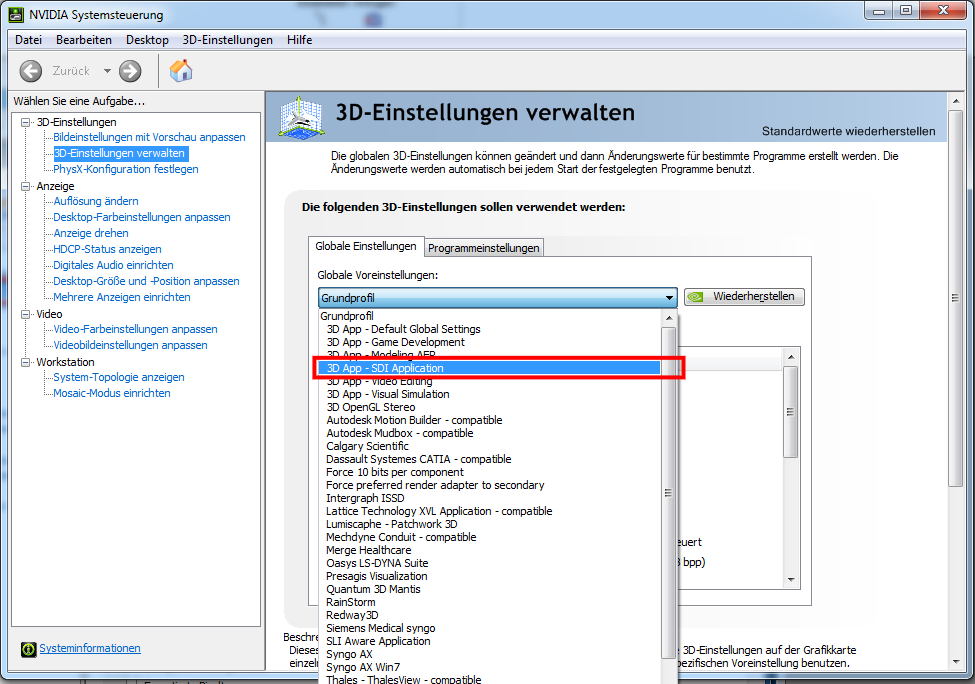Screen dimensions: 975x684
Task: Select Mechdyne Conduit - compatible
Action: (x=489, y=537)
